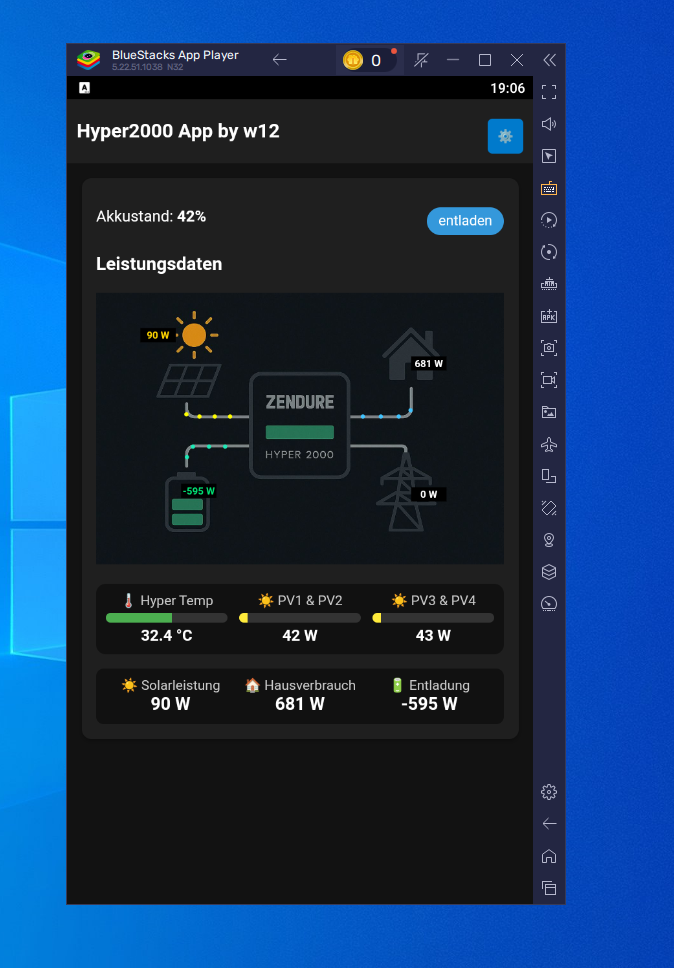Click the Leistungsdaten heading
Screen dimensions: 674x968
(159, 264)
